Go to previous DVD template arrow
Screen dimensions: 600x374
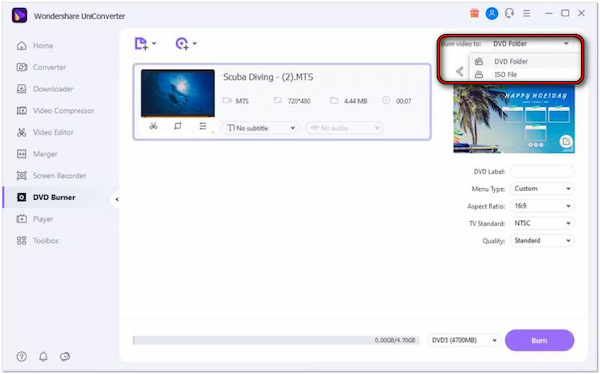click(460, 71)
